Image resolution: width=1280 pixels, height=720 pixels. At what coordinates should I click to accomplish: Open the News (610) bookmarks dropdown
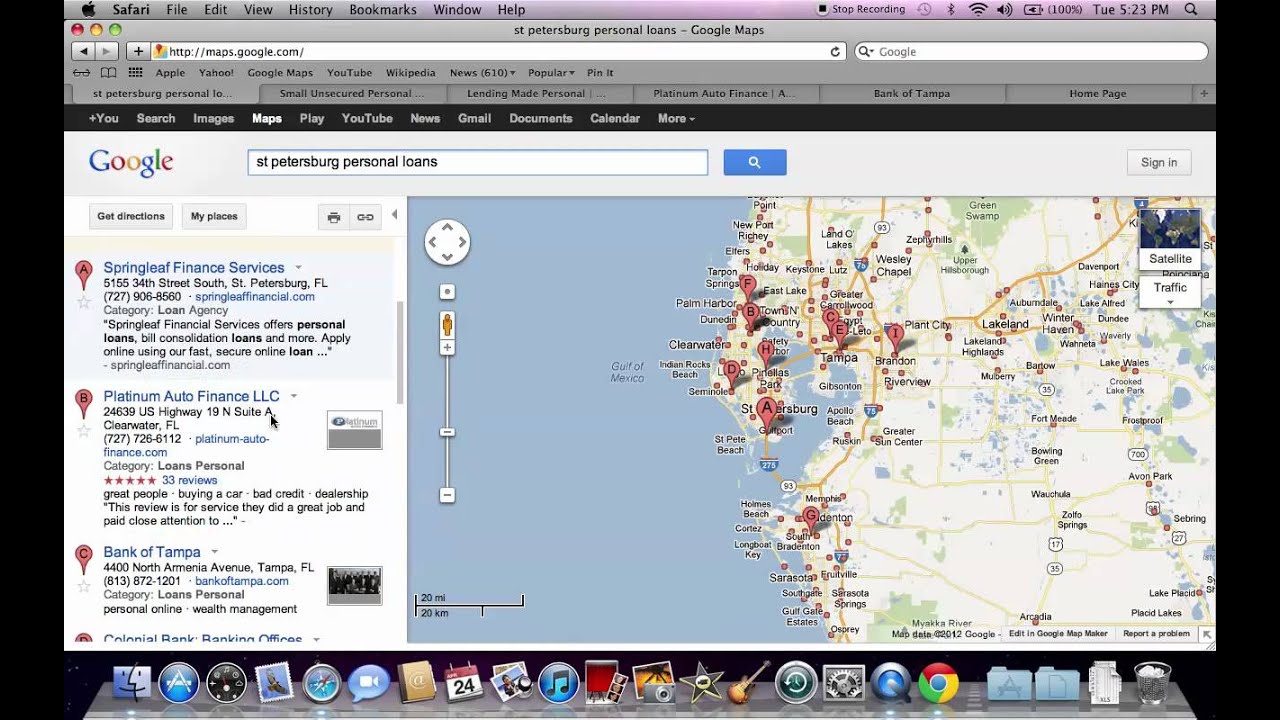(x=482, y=72)
